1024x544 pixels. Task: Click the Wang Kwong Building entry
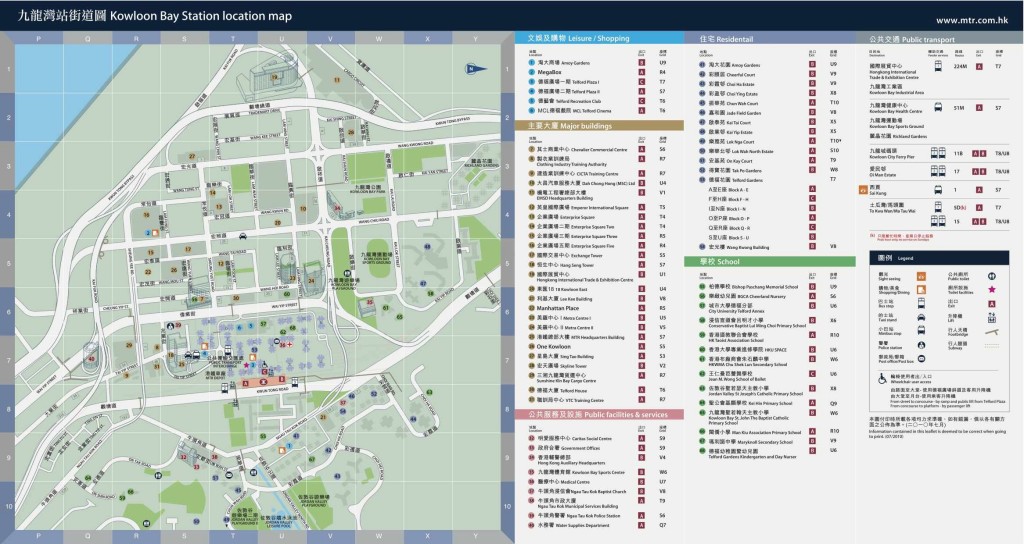pyautogui.click(x=739, y=247)
